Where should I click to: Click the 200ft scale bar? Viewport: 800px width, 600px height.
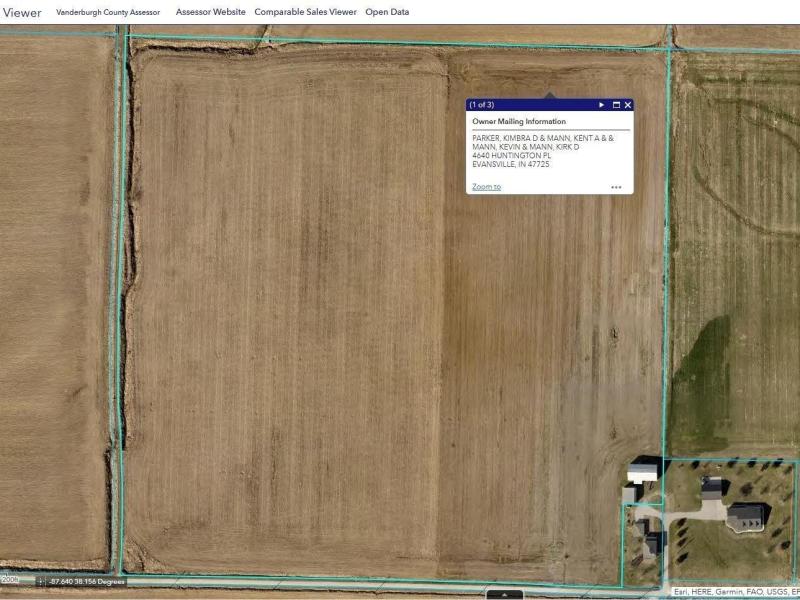point(11,580)
